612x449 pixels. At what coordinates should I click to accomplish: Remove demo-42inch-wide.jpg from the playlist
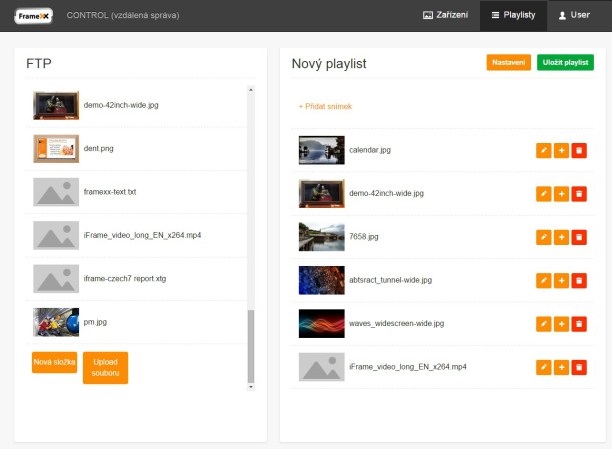click(579, 194)
